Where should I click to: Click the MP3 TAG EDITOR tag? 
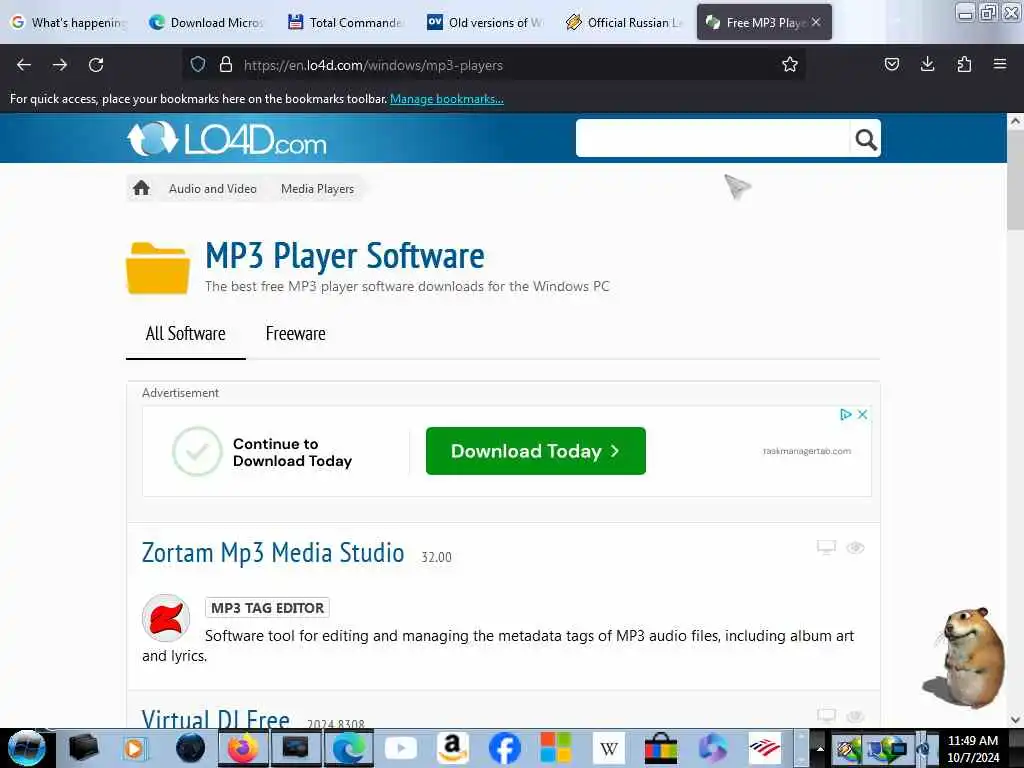(x=267, y=607)
